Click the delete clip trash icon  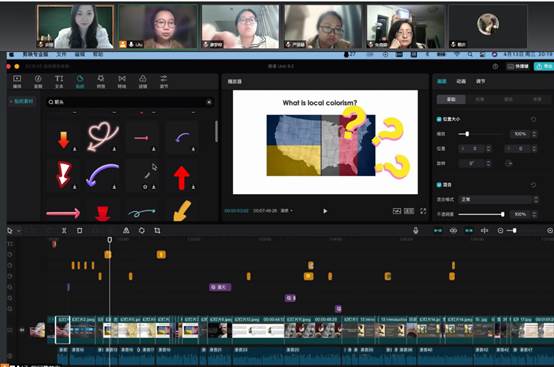(80, 231)
